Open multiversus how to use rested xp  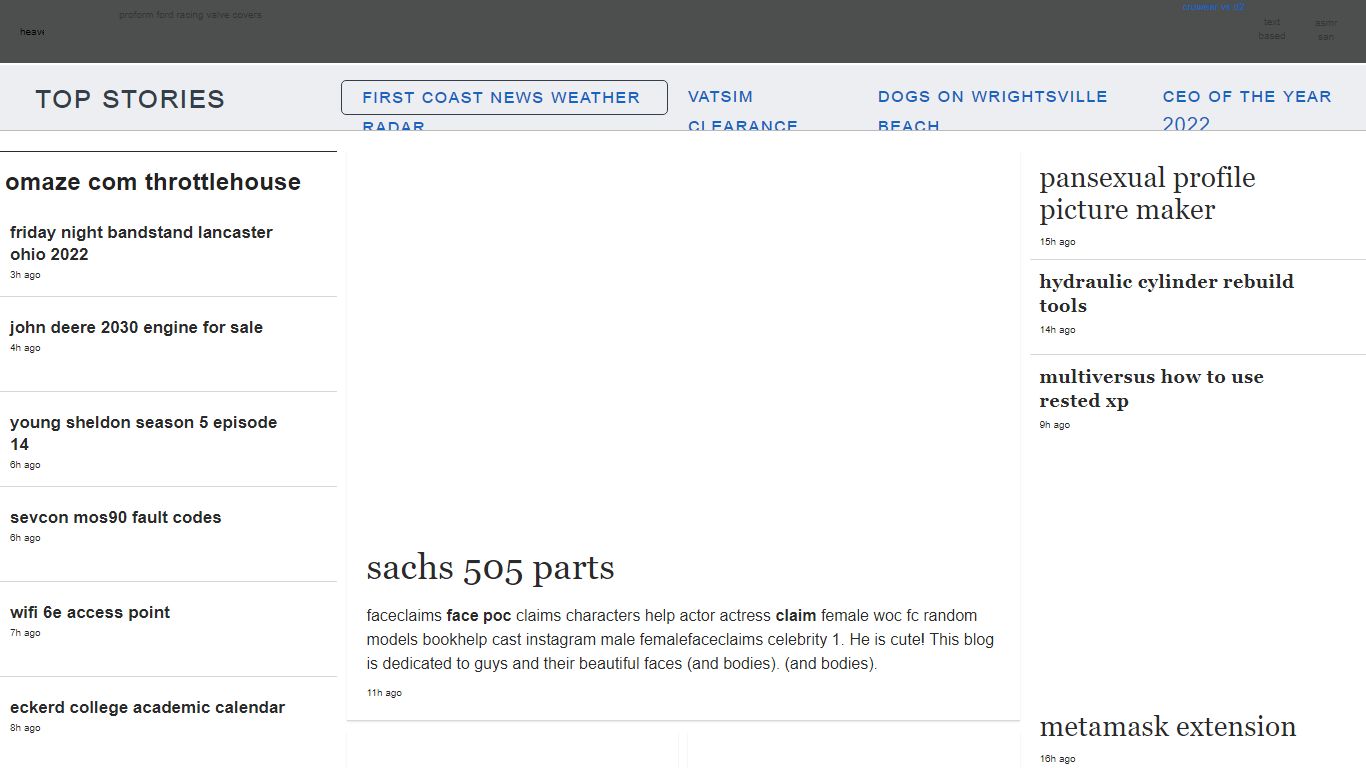tap(1151, 389)
